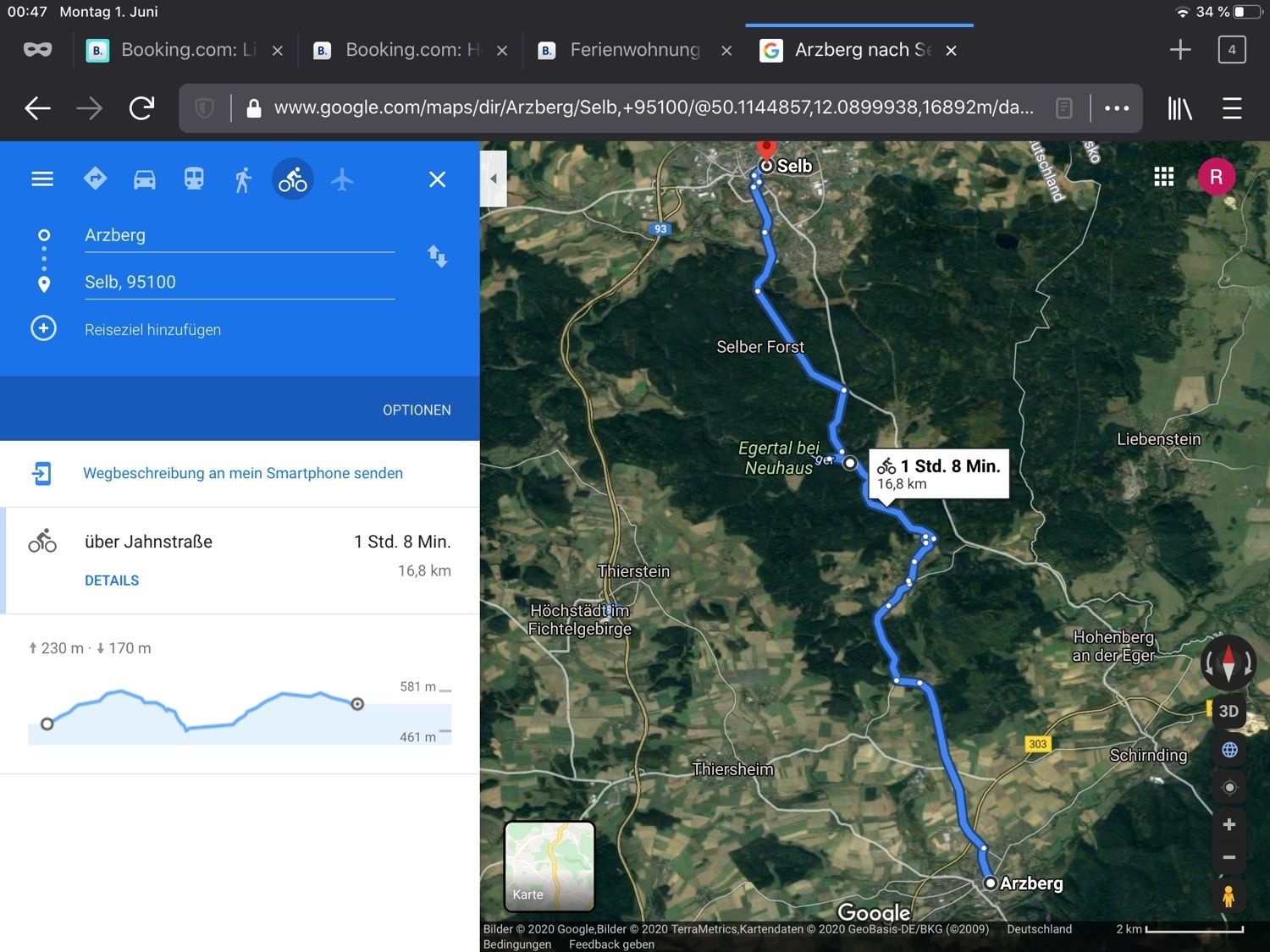The width and height of the screenshot is (1270, 952).
Task: Select the über Jahnstraße route
Action: [240, 560]
